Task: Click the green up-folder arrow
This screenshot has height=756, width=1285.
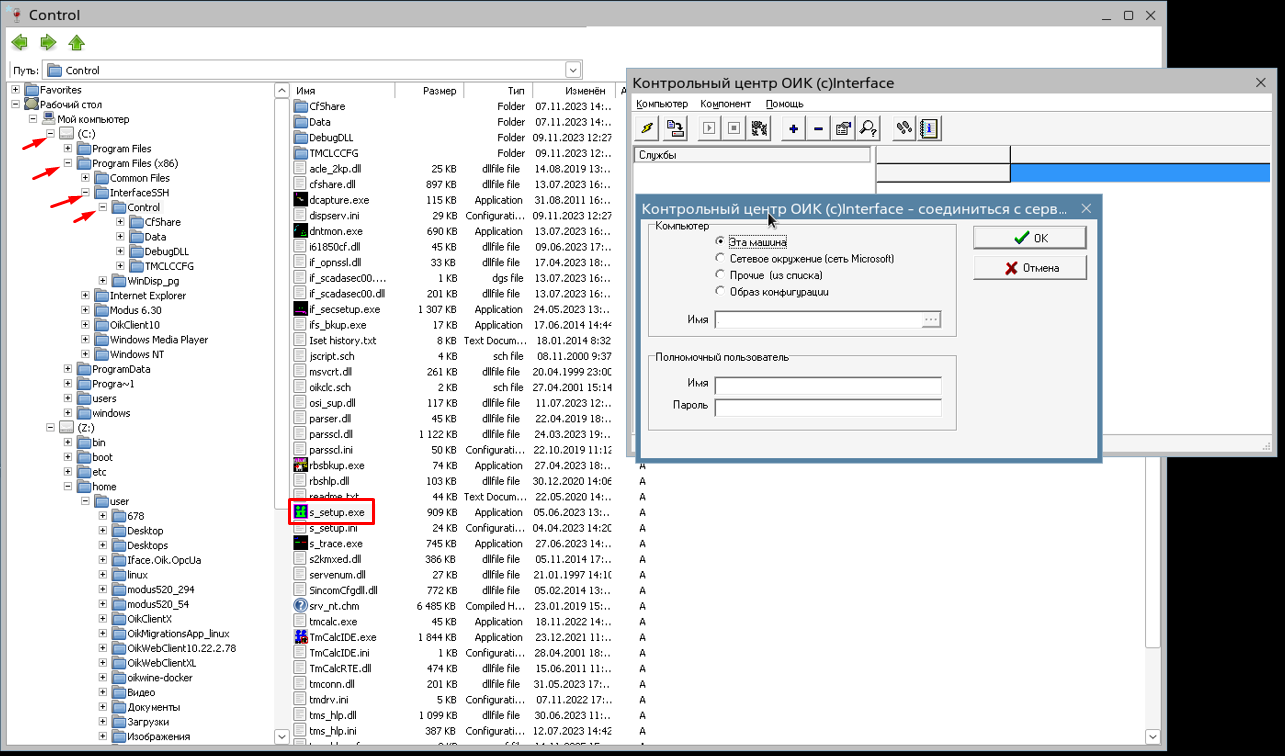Action: pyautogui.click(x=76, y=42)
